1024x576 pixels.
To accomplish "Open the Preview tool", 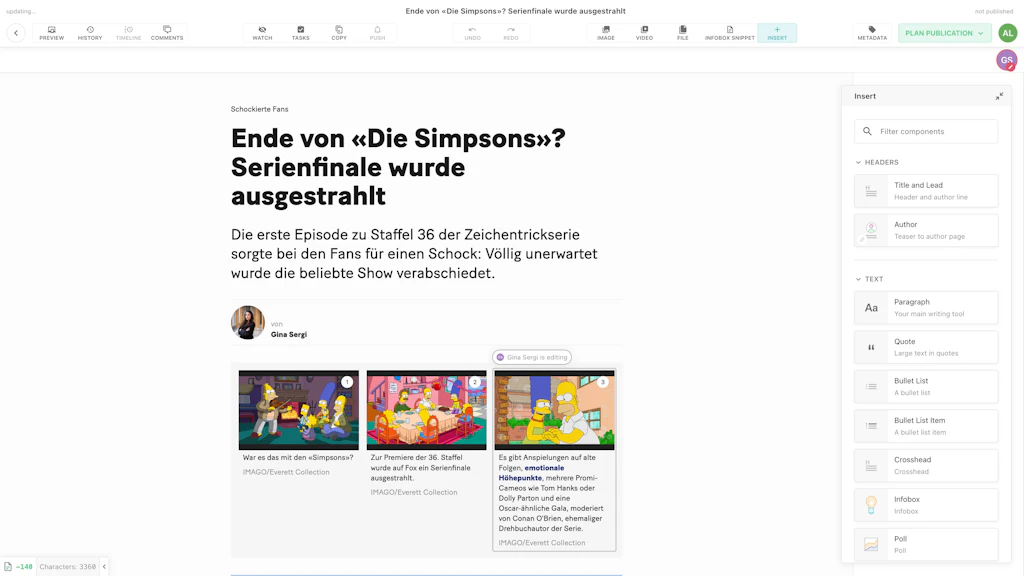I will 52,33.
